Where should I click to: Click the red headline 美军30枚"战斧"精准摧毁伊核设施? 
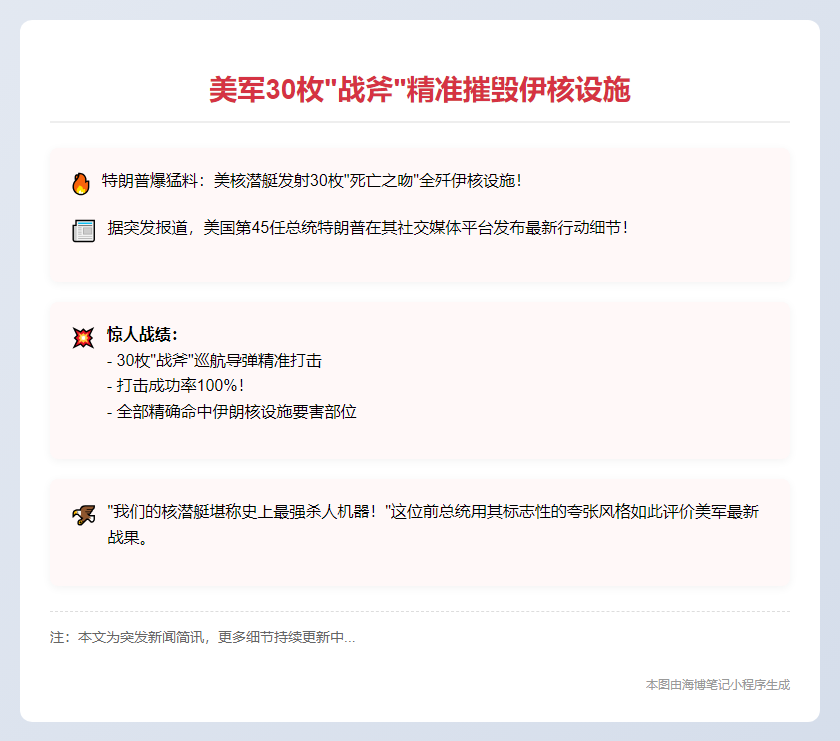pyautogui.click(x=419, y=90)
